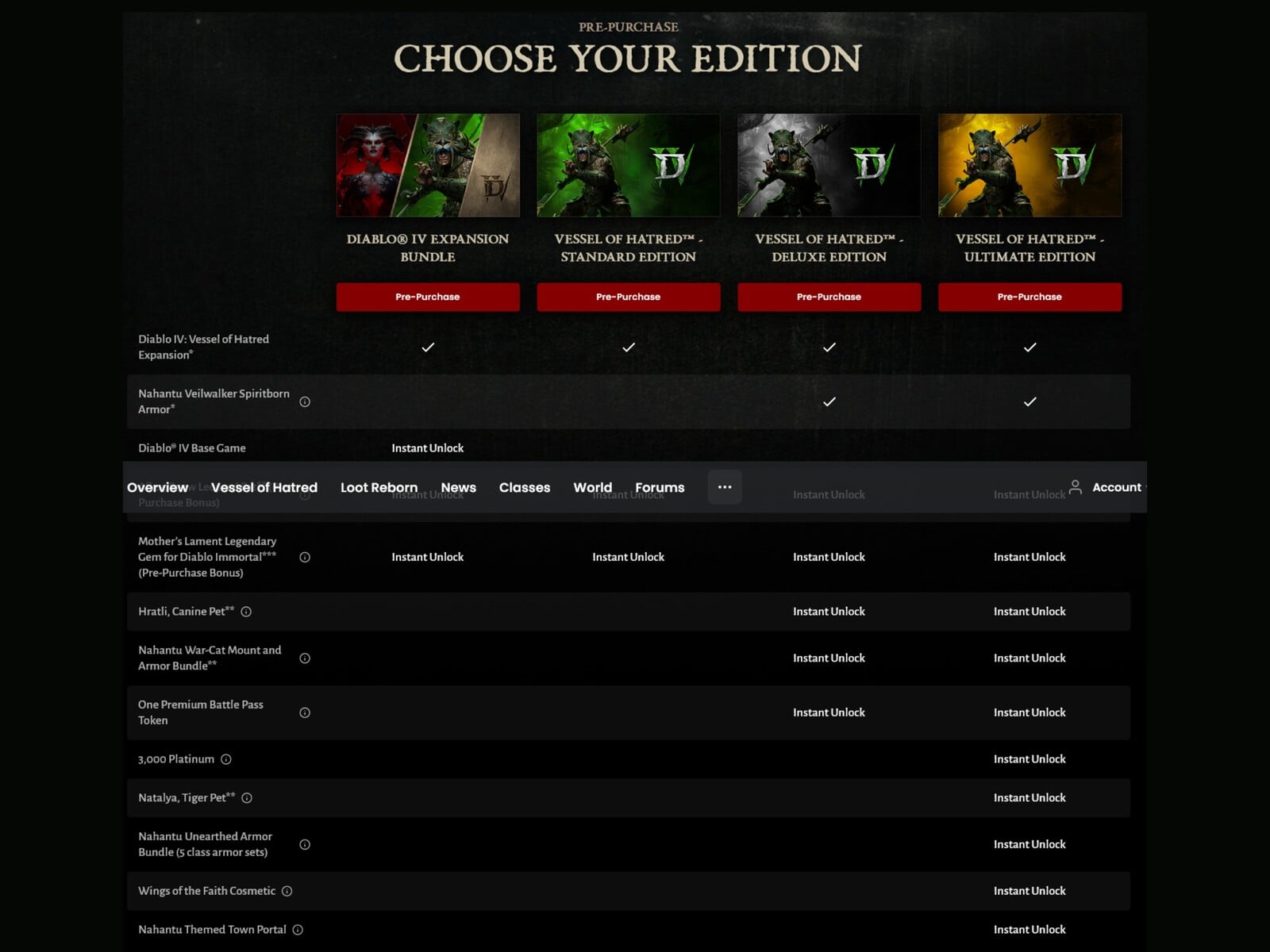This screenshot has width=1270, height=952.
Task: Open the Account user menu
Action: click(1106, 487)
